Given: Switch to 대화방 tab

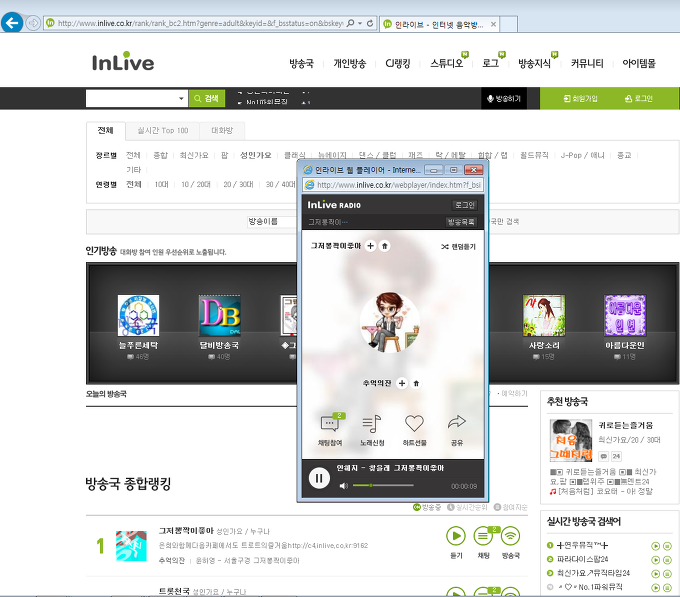Looking at the screenshot, I should click(222, 130).
